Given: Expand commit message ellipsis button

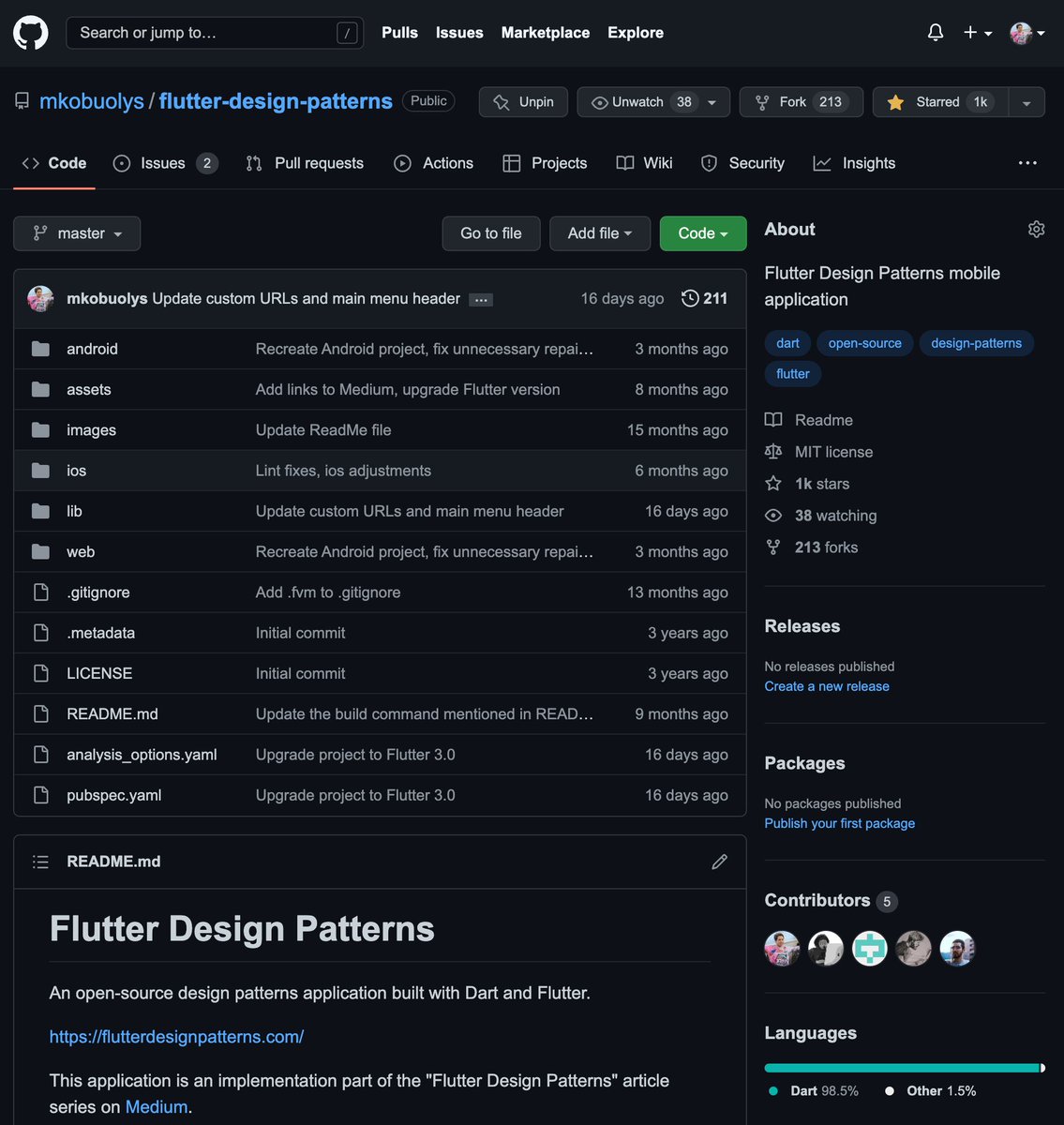Looking at the screenshot, I should pos(481,300).
